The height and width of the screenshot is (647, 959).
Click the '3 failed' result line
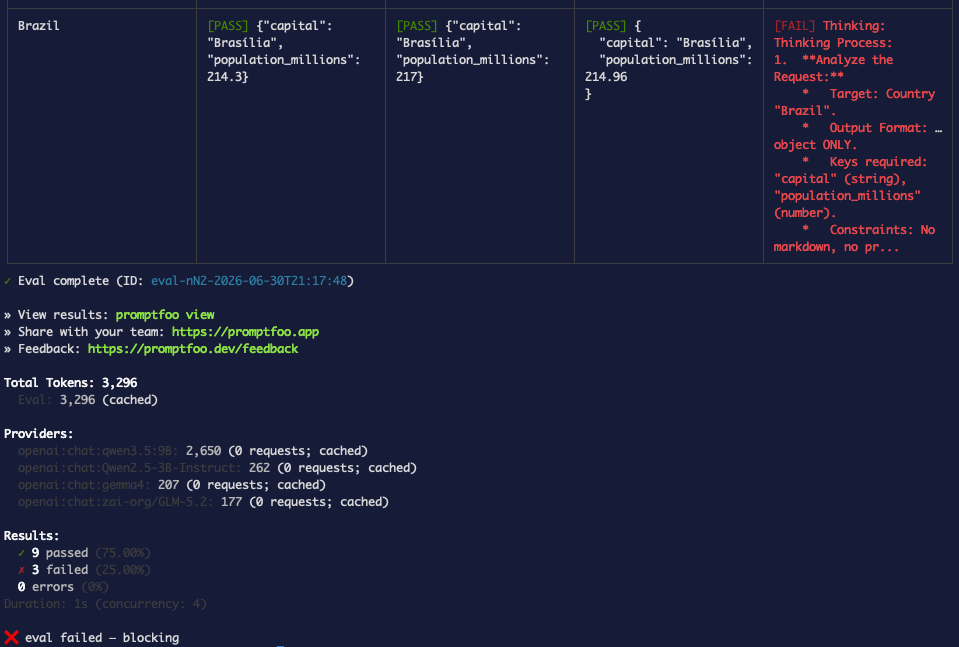click(x=84, y=570)
